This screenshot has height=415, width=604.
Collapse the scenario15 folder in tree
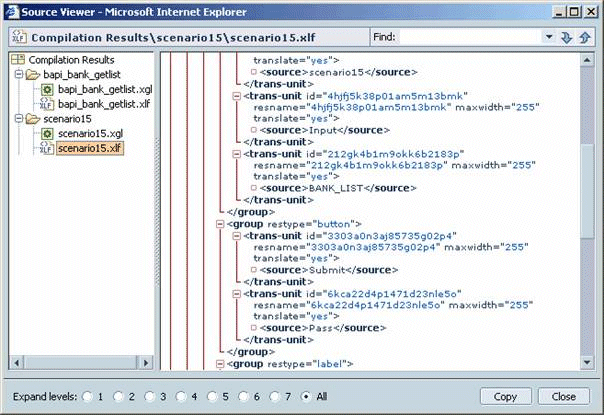coord(18,119)
